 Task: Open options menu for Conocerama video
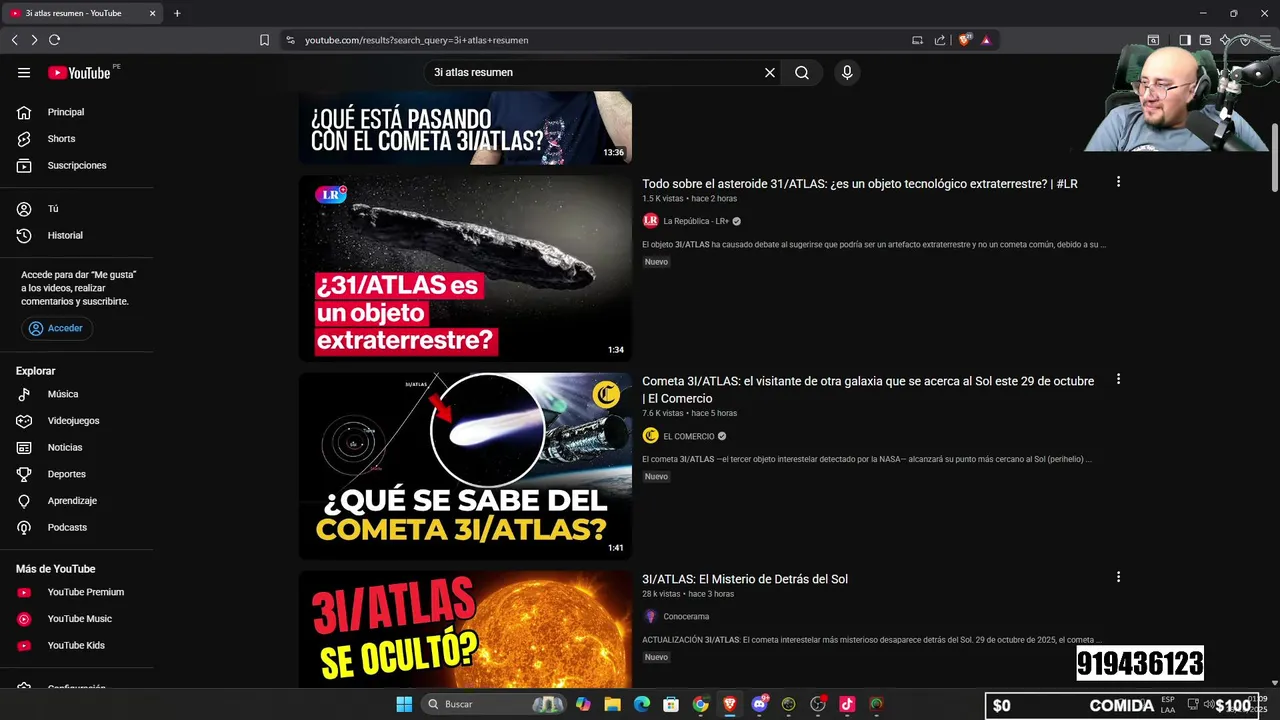tap(1118, 577)
